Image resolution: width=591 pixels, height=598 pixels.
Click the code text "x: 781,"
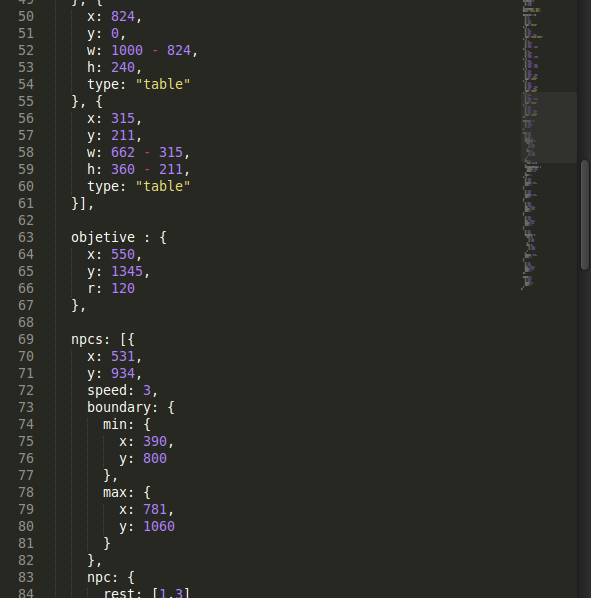pyautogui.click(x=146, y=510)
